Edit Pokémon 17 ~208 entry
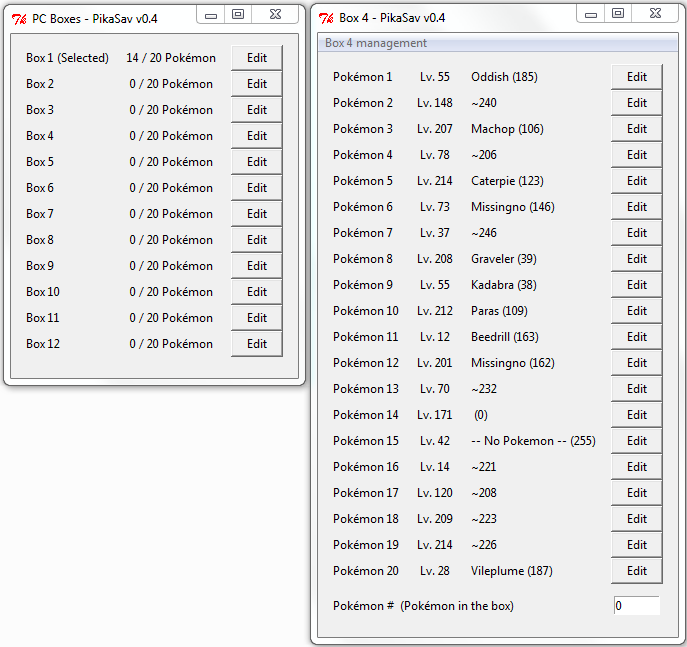 pos(637,493)
